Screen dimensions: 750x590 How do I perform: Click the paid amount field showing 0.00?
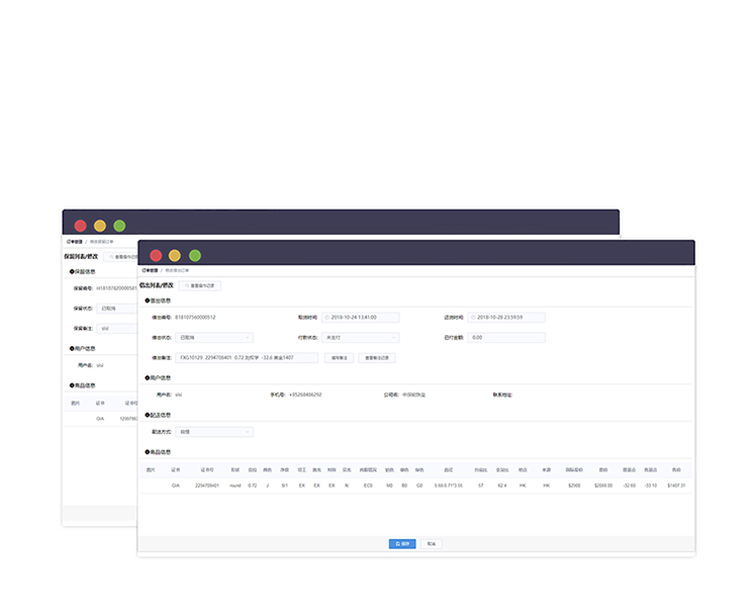point(506,338)
